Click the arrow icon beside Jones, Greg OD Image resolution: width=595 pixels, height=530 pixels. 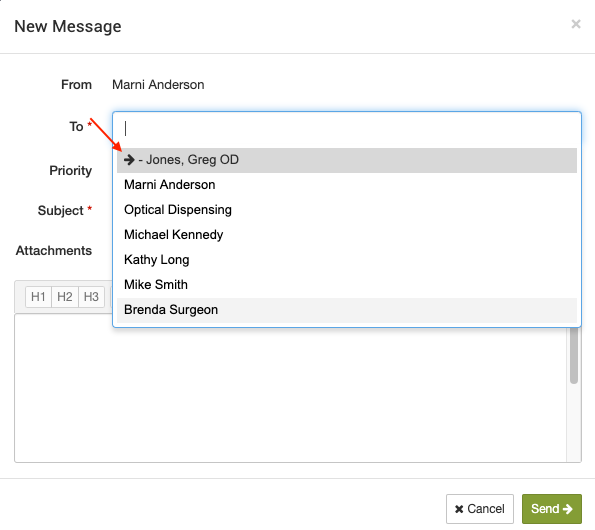click(129, 160)
